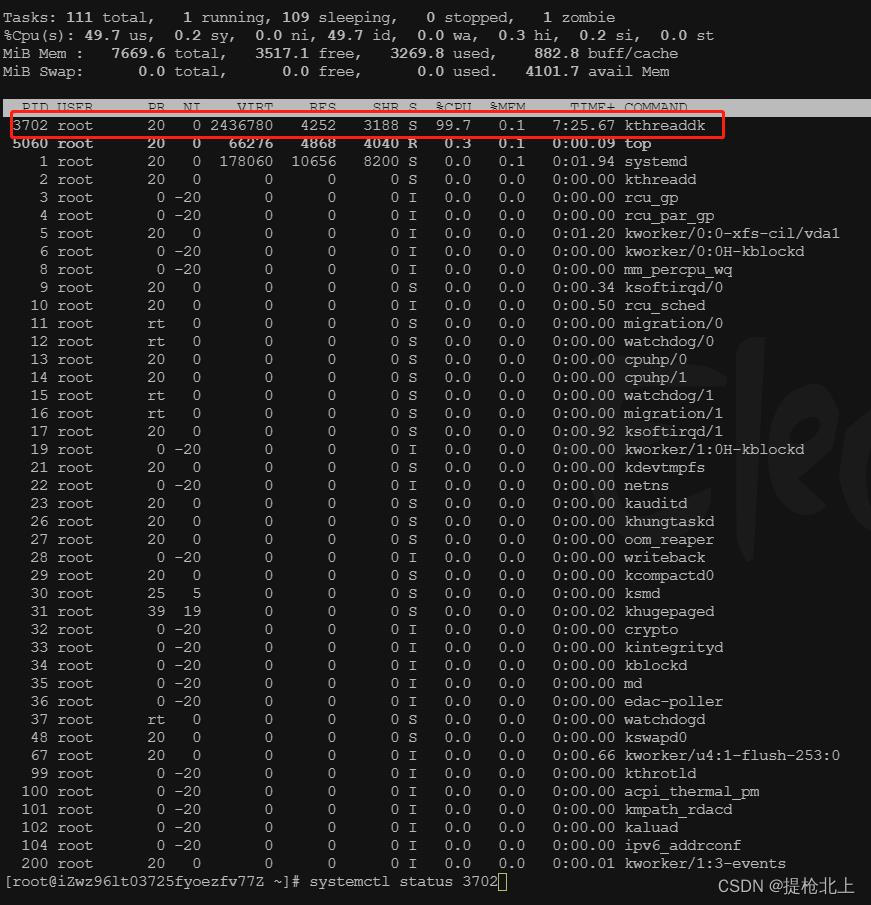The image size is (871, 905).
Task: Click the kswapd0 command
Action: [656, 738]
